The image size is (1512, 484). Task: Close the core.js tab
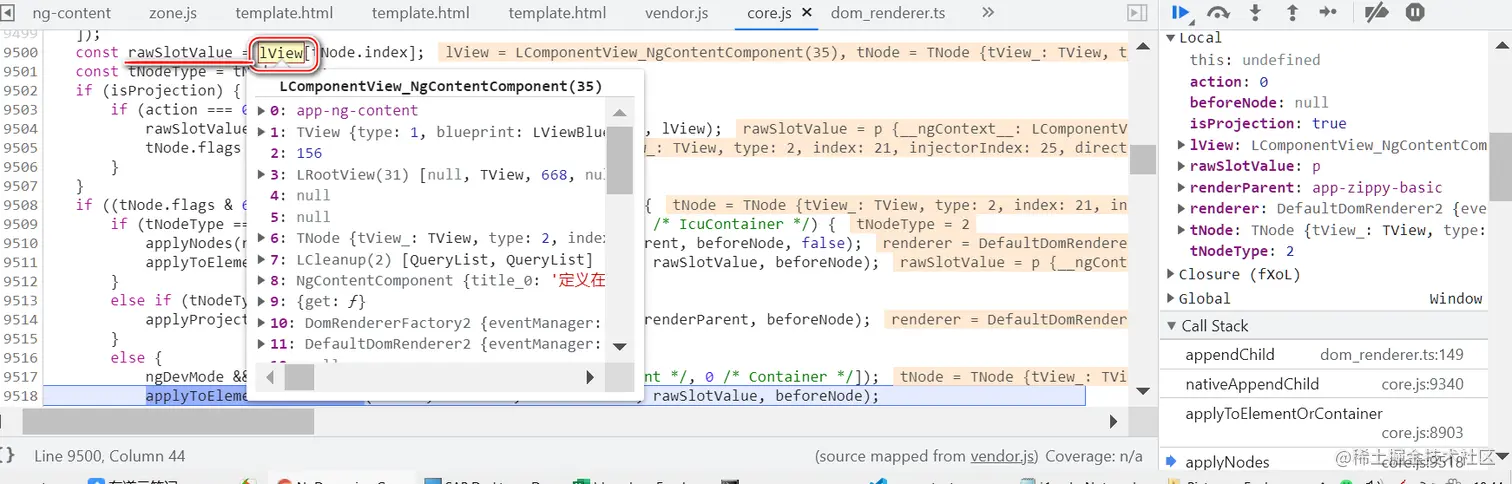click(x=807, y=13)
